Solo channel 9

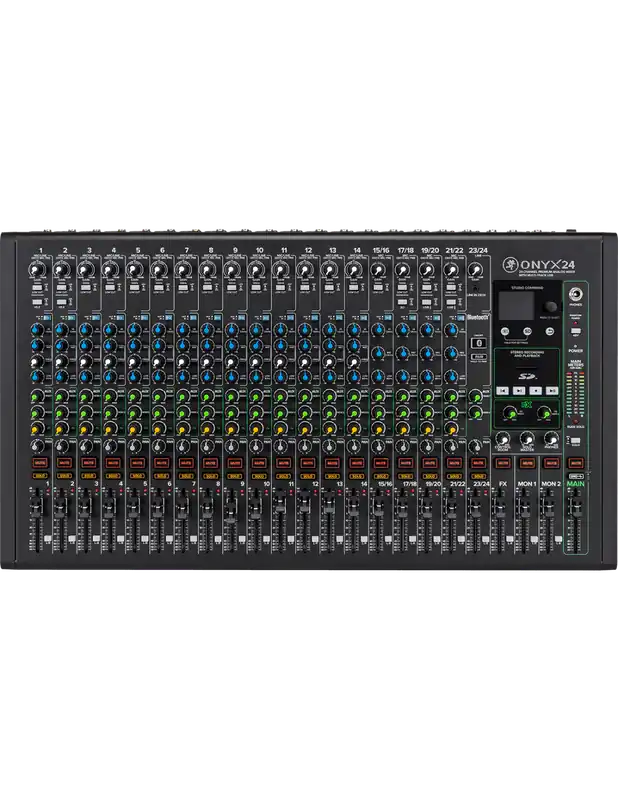(234, 476)
